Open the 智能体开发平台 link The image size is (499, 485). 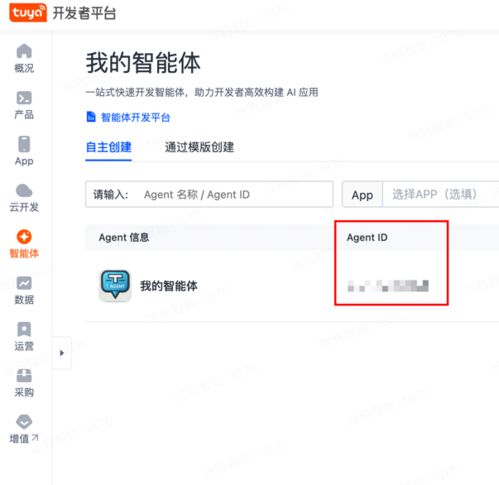tap(136, 117)
